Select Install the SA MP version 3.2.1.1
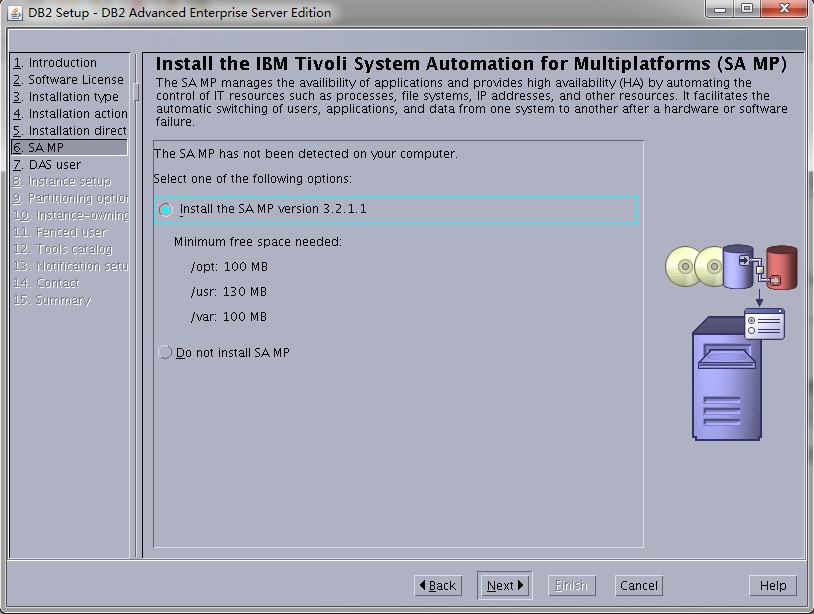Viewport: 814px width, 614px height. pos(166,210)
